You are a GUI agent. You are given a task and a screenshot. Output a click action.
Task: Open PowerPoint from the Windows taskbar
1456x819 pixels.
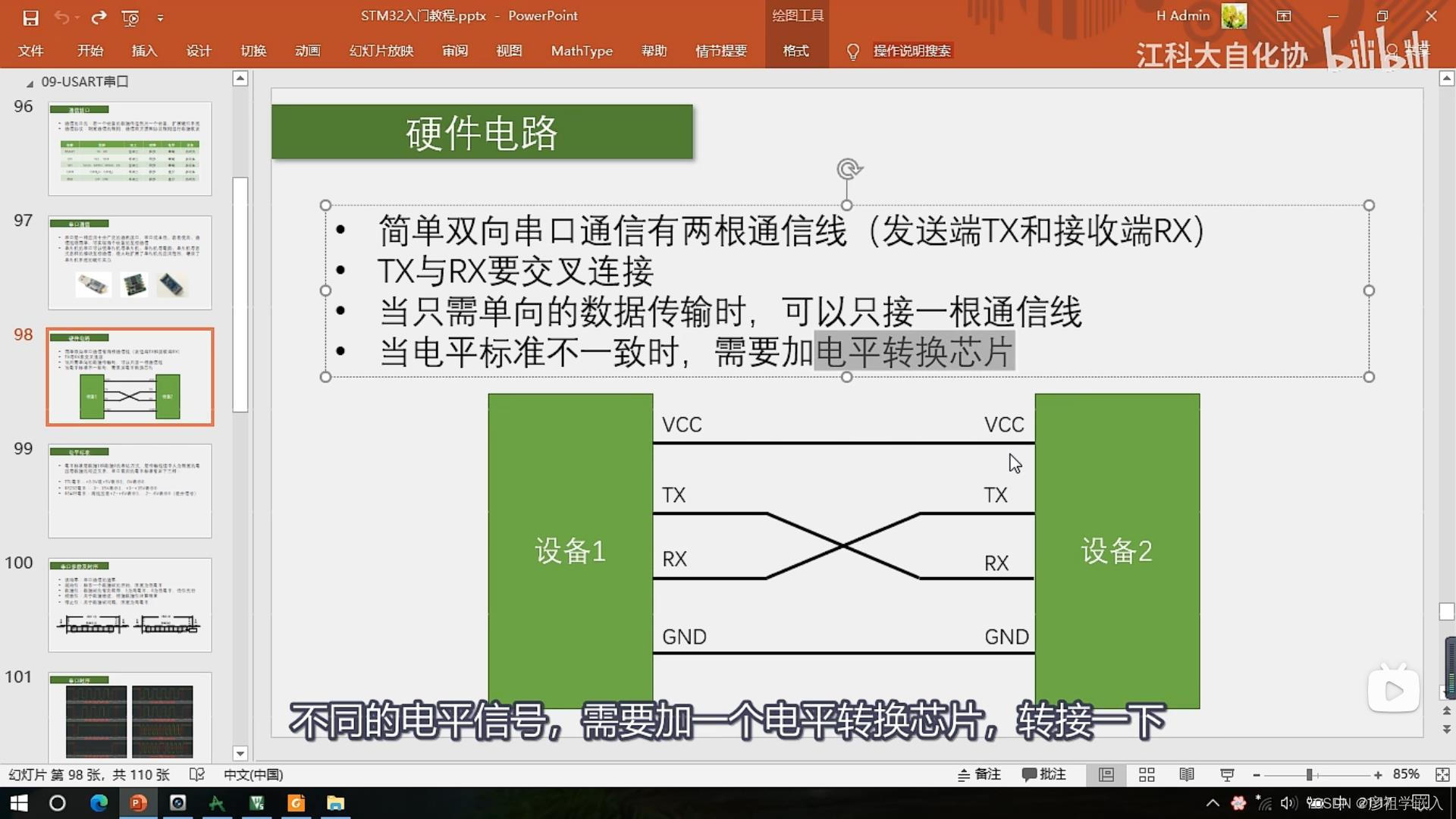(138, 802)
